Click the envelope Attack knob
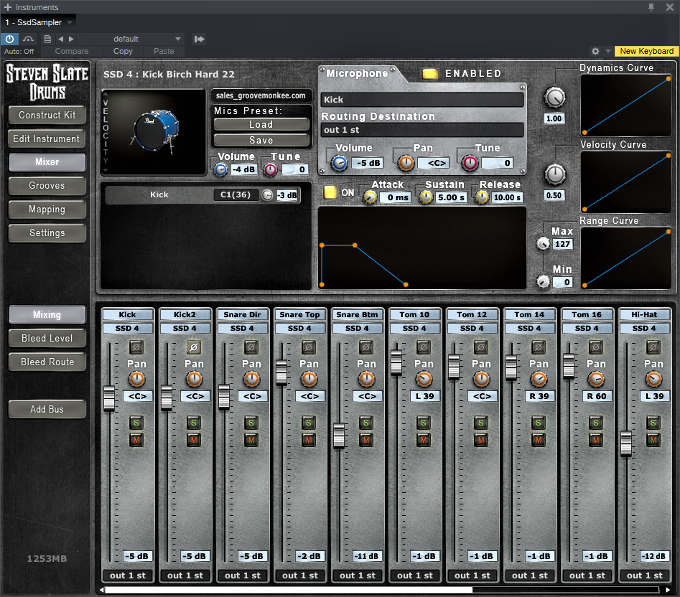The image size is (680, 597). click(371, 197)
